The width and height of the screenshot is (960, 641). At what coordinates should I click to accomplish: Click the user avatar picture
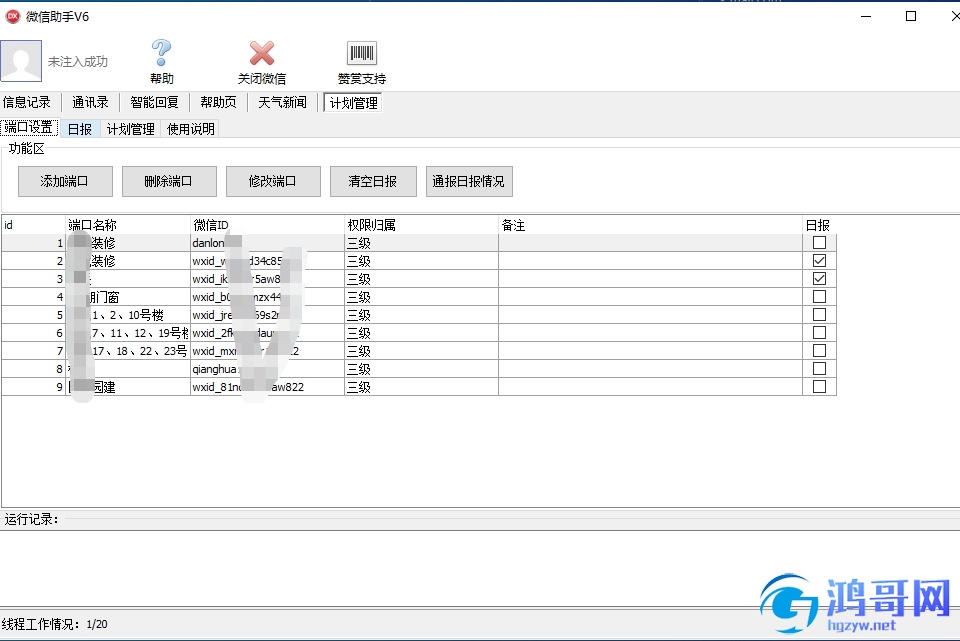pyautogui.click(x=21, y=61)
